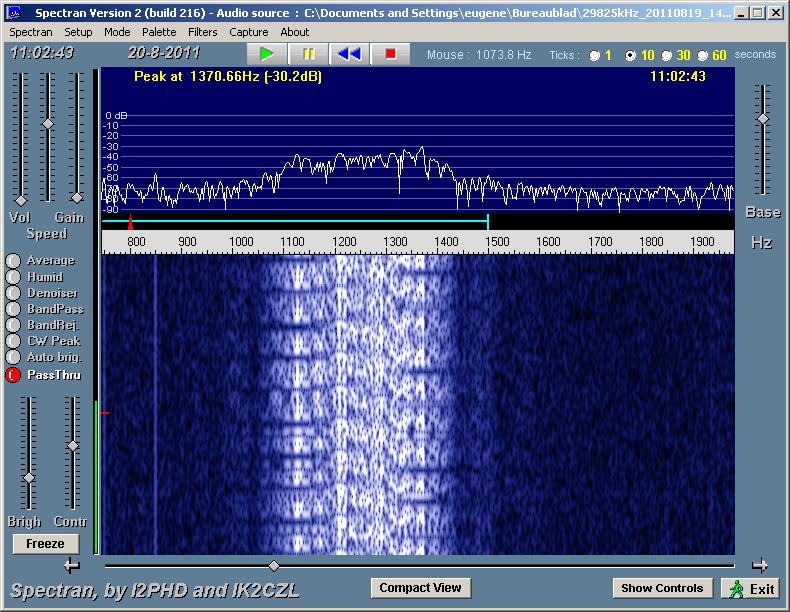Toggle the CW Peak option

coord(13,341)
